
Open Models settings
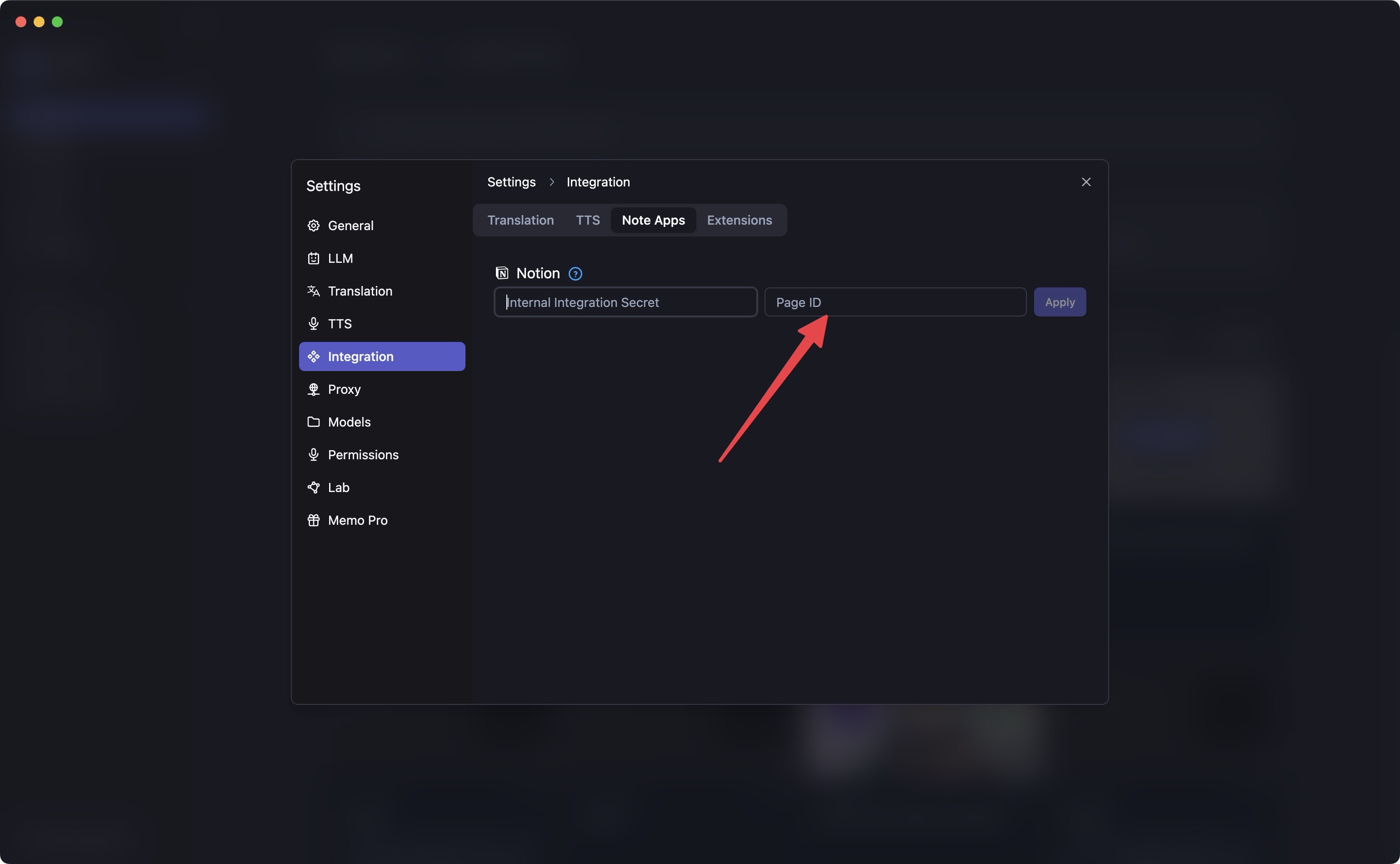click(381, 422)
